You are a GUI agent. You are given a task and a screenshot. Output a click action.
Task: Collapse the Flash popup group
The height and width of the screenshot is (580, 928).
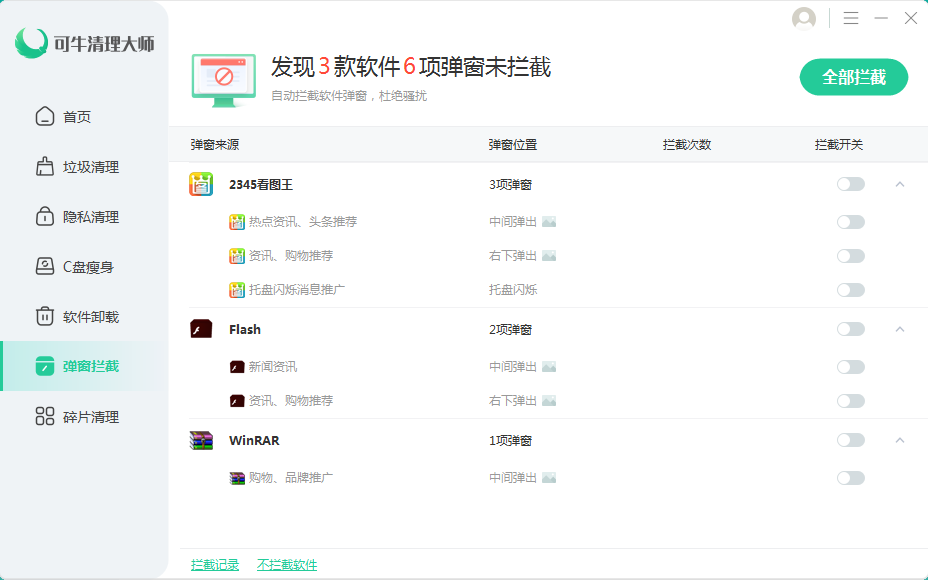coord(900,329)
